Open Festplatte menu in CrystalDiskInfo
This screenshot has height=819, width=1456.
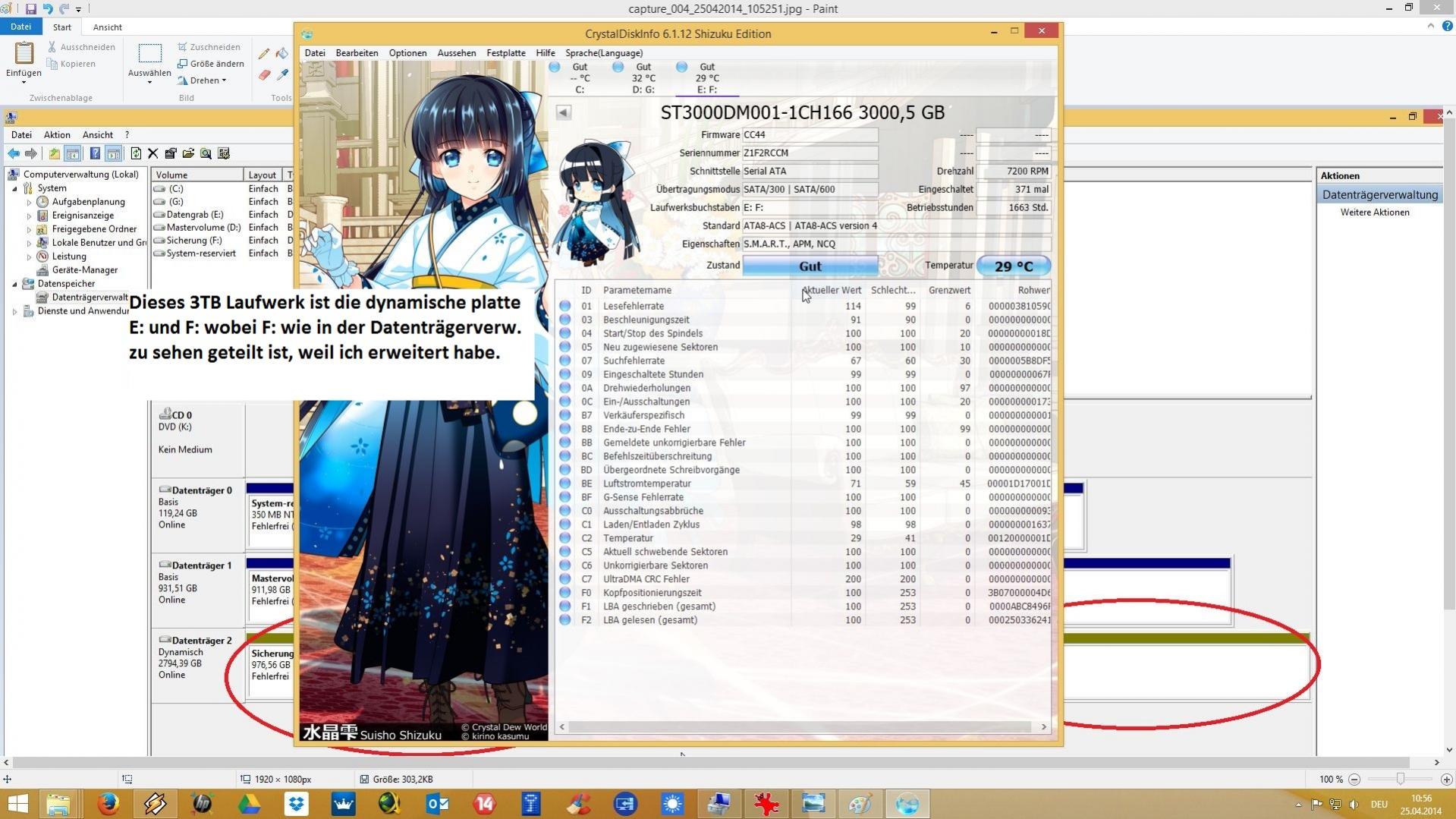506,53
